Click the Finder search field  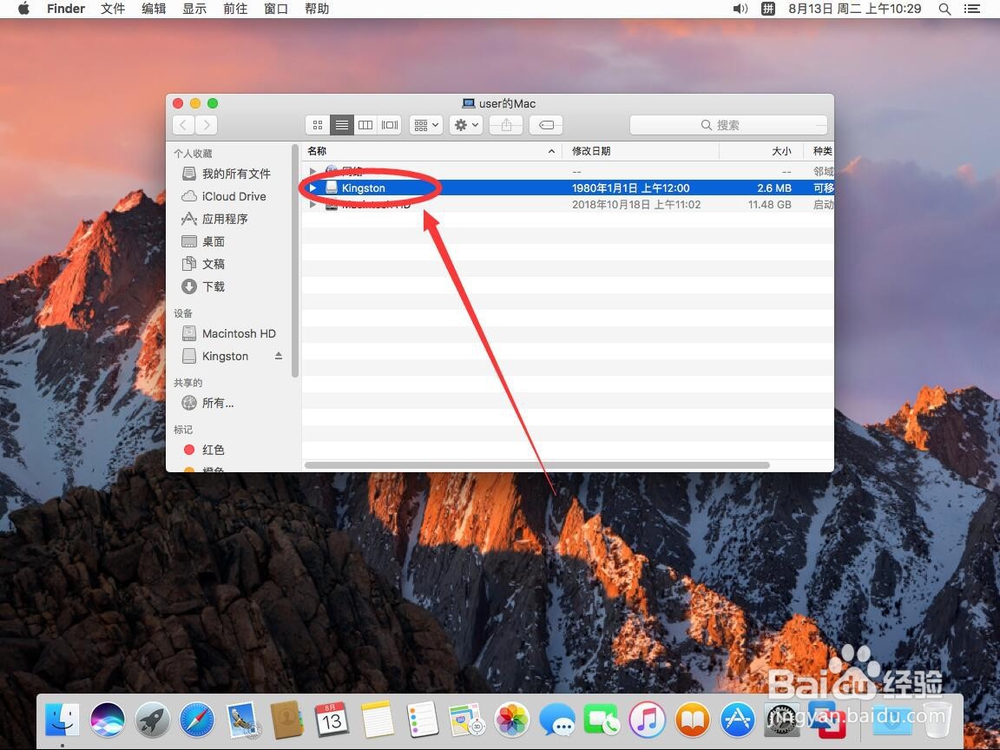728,125
